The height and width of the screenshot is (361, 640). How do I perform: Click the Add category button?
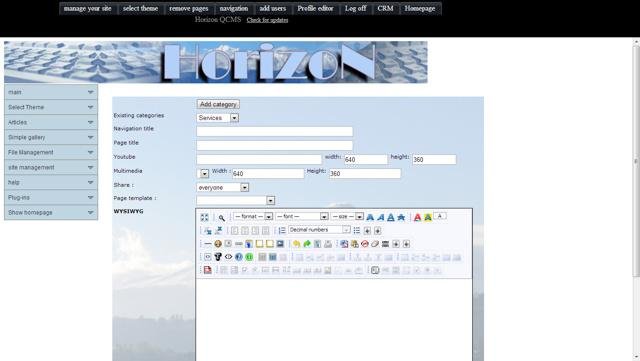[218, 104]
